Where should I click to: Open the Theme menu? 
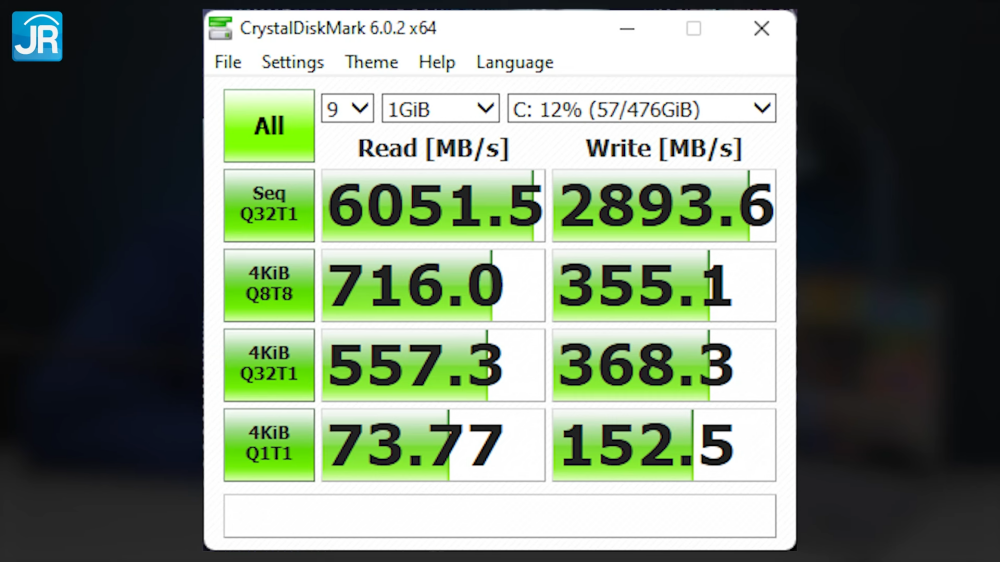[371, 63]
